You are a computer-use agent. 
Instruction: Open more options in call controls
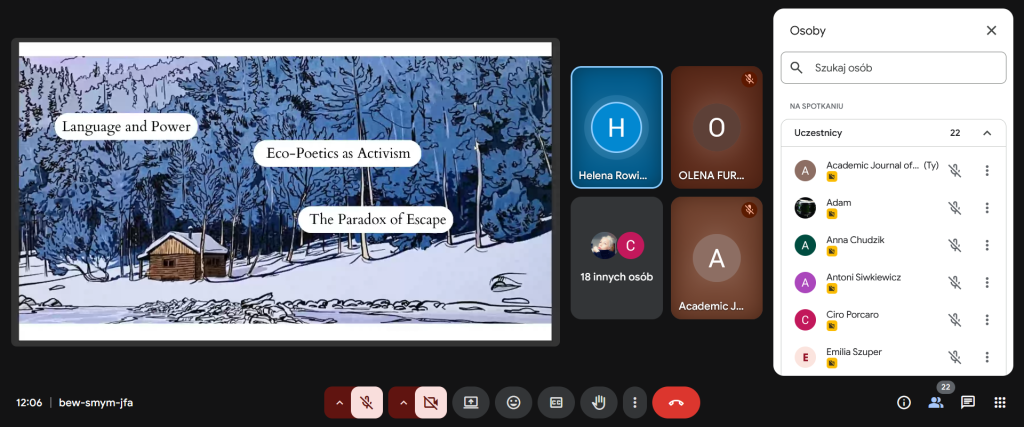click(x=634, y=402)
